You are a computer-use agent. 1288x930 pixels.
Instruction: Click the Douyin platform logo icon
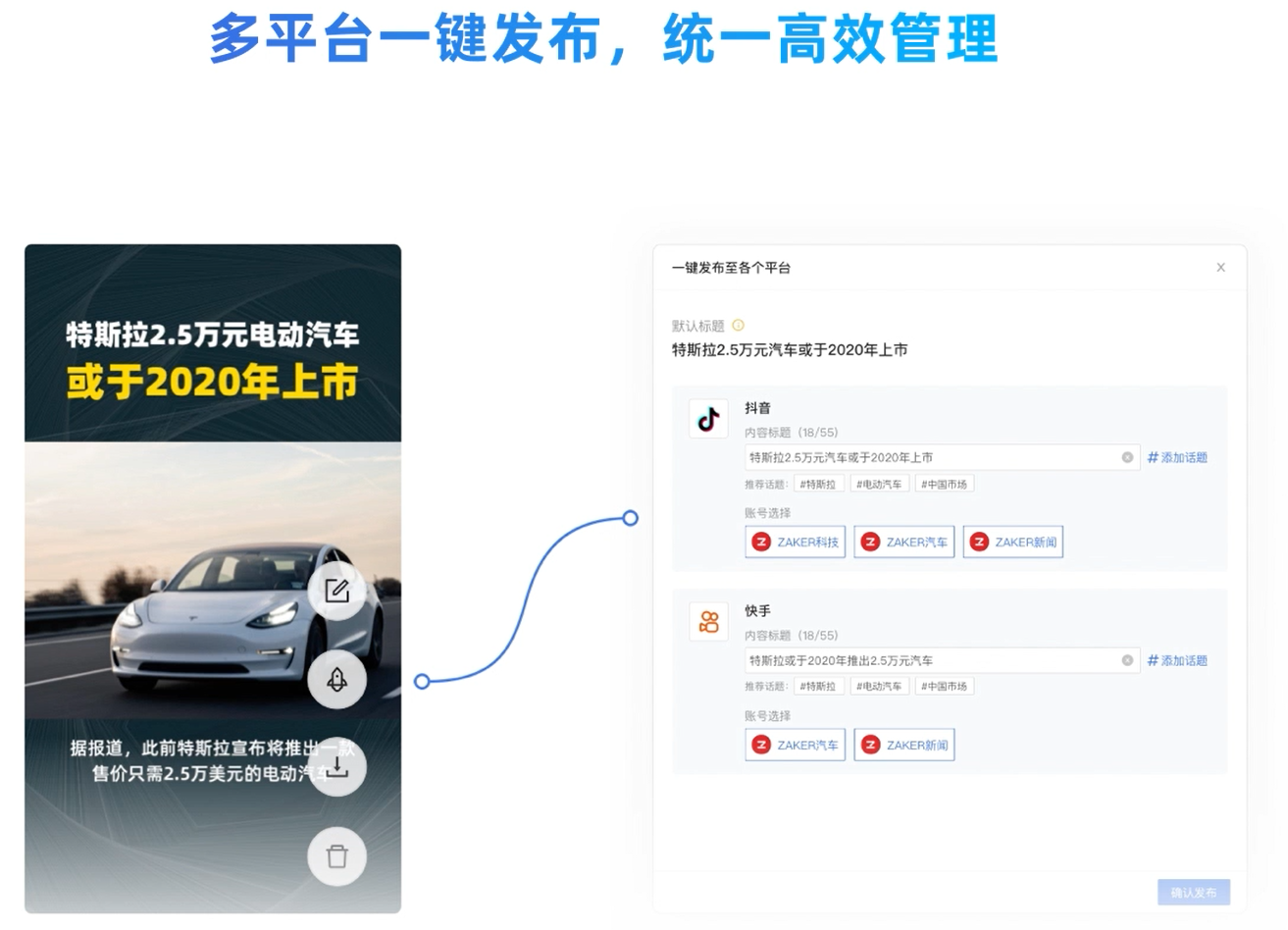pyautogui.click(x=708, y=419)
